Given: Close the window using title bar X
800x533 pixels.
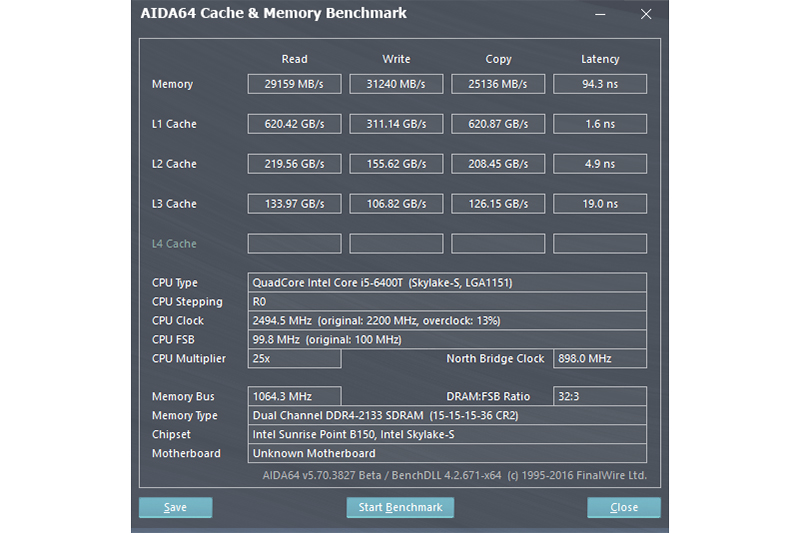Looking at the screenshot, I should (646, 15).
